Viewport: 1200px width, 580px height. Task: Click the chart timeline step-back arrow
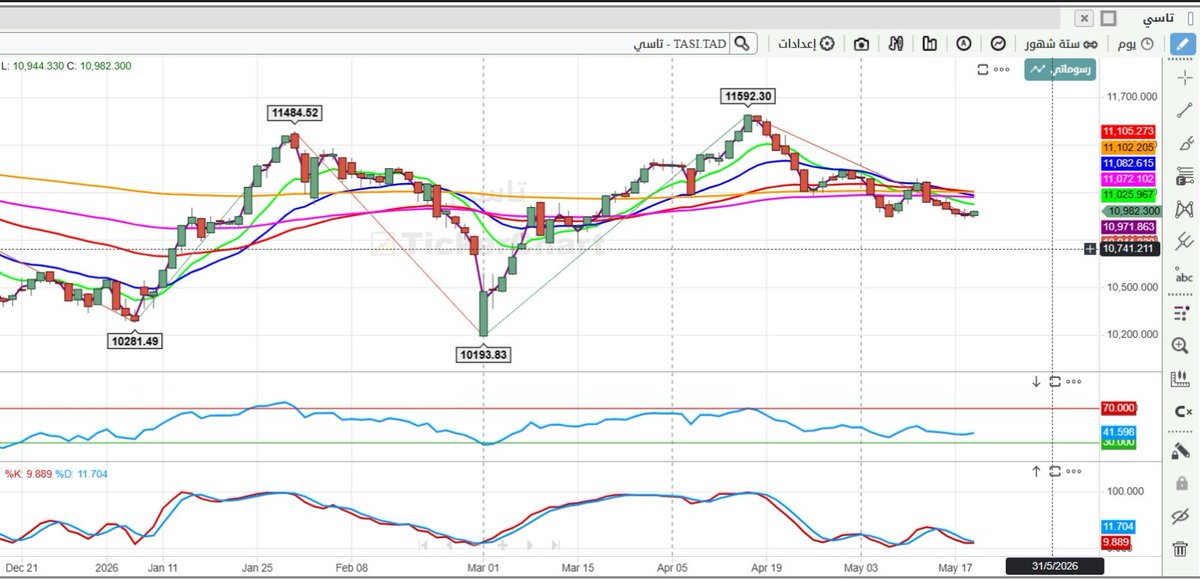pyautogui.click(x=448, y=545)
